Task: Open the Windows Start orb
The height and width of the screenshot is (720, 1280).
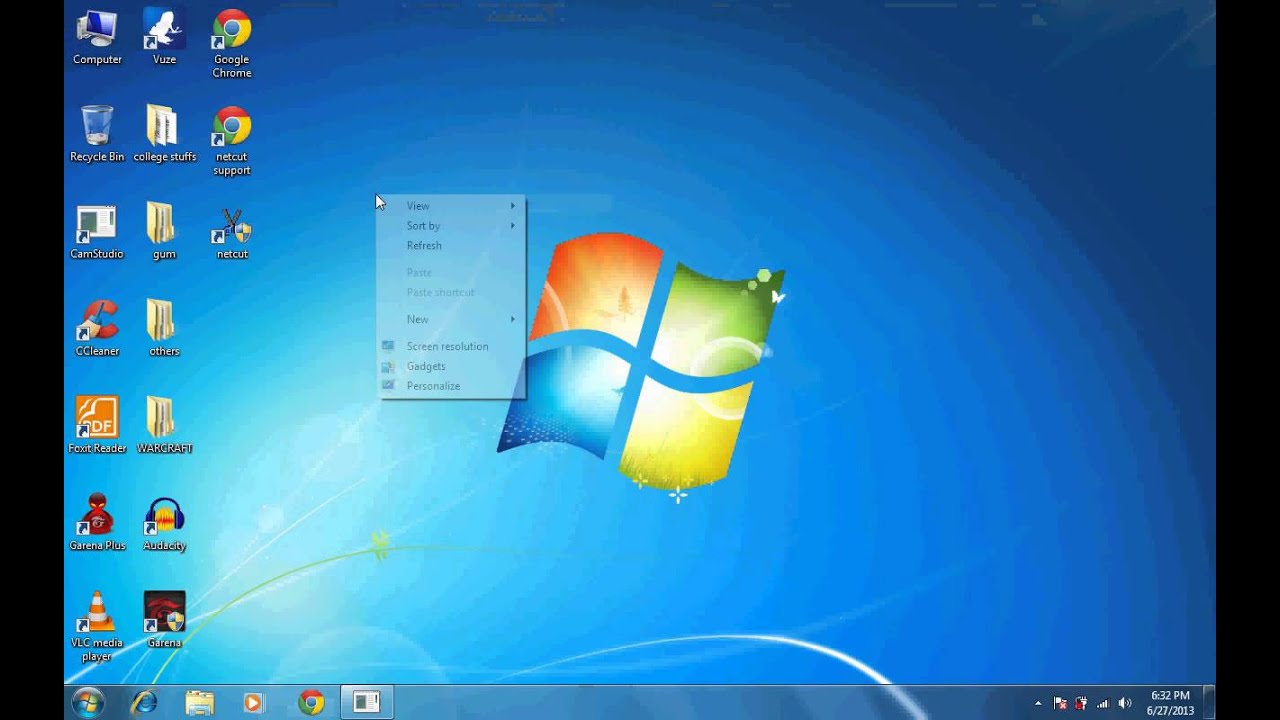Action: (x=88, y=703)
